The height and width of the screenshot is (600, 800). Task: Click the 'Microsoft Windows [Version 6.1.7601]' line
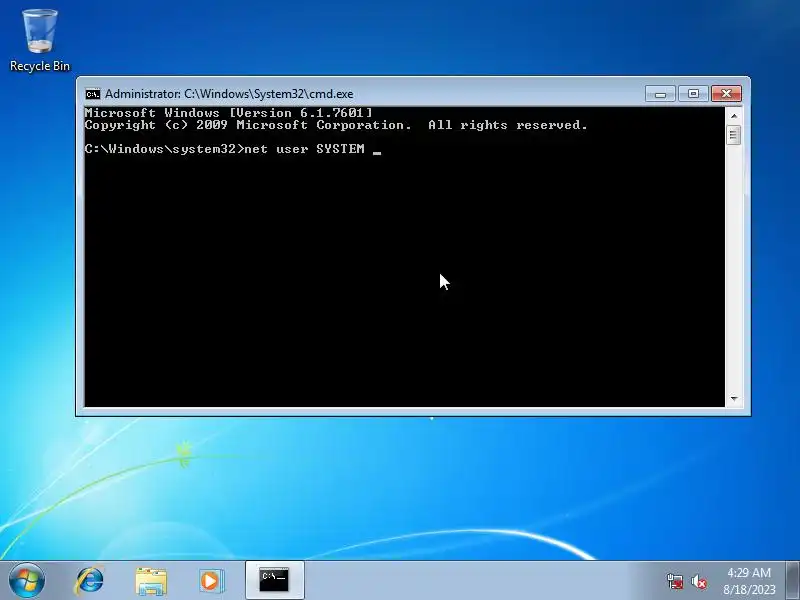point(229,113)
